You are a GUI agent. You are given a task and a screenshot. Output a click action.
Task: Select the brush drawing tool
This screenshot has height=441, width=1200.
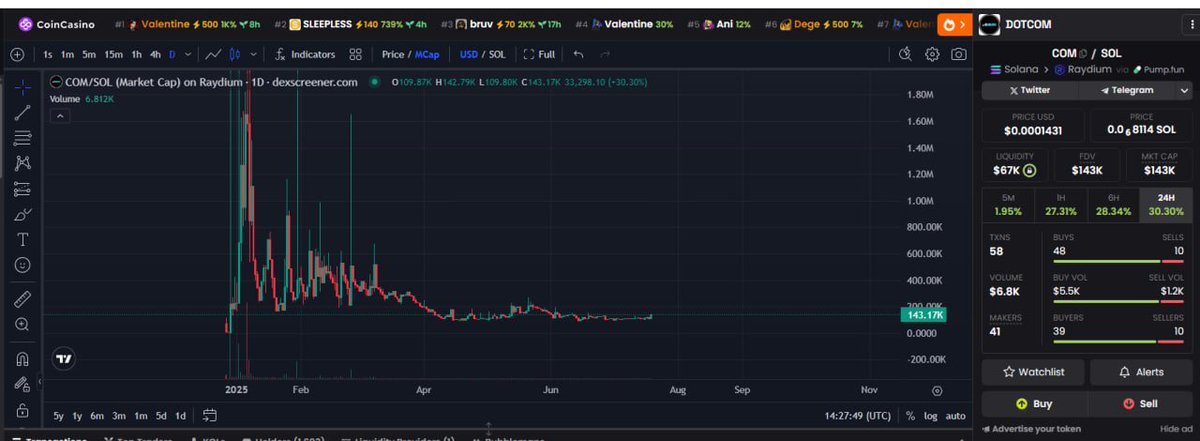(x=22, y=214)
